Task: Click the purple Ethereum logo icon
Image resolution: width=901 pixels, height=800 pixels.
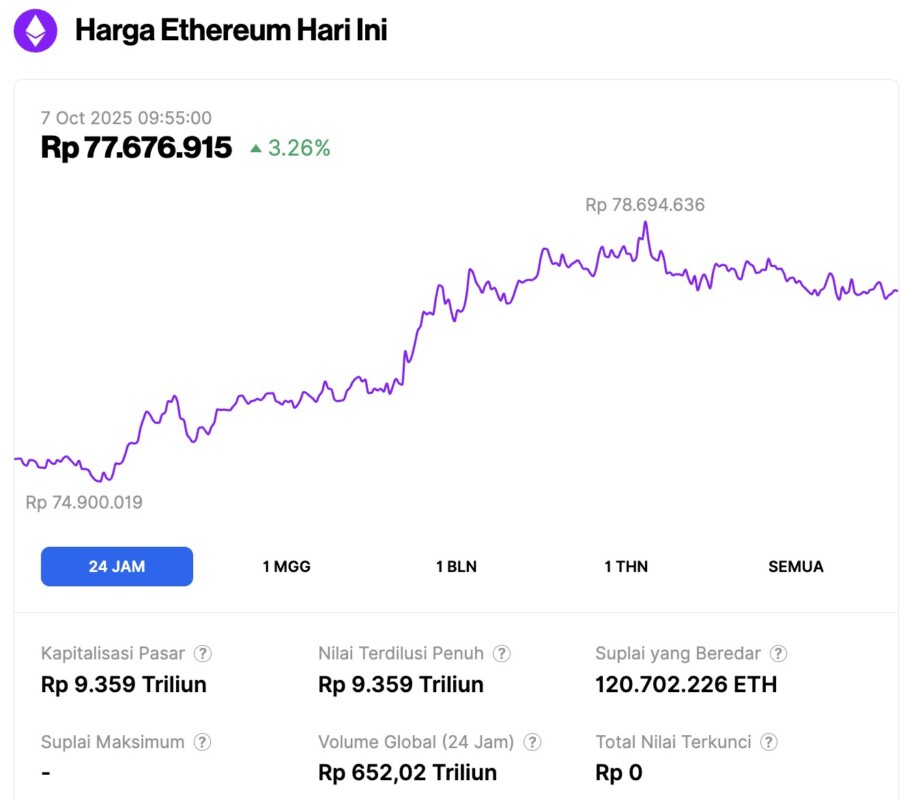Action: coord(35,31)
